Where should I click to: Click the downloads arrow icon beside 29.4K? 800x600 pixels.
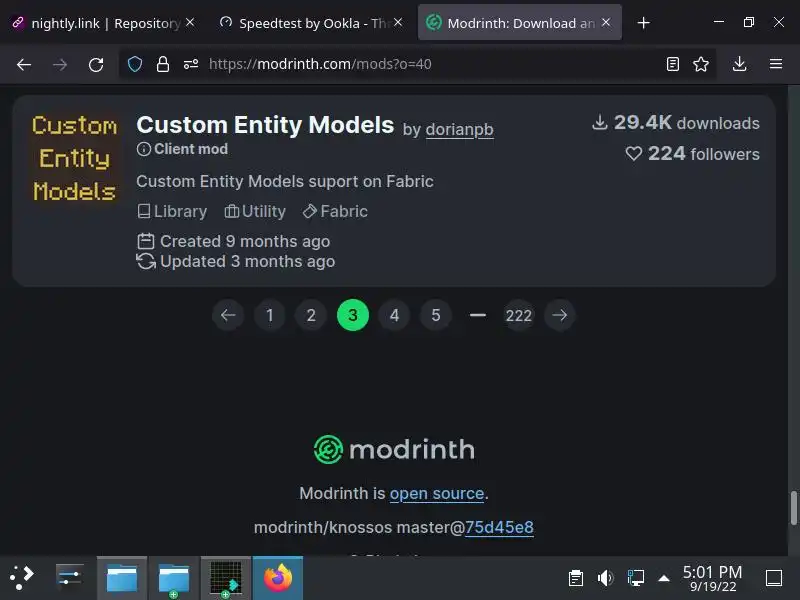click(x=599, y=123)
